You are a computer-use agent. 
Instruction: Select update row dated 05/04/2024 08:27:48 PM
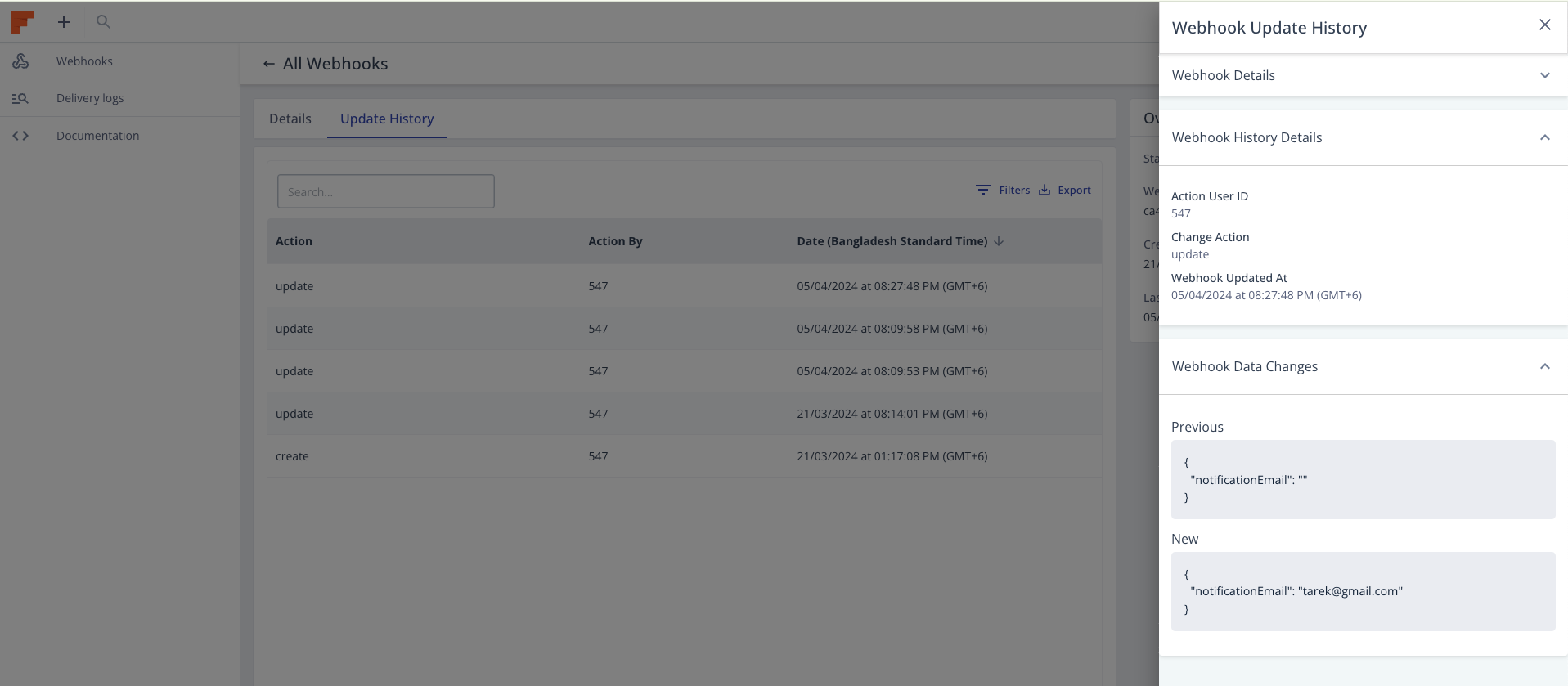click(684, 286)
